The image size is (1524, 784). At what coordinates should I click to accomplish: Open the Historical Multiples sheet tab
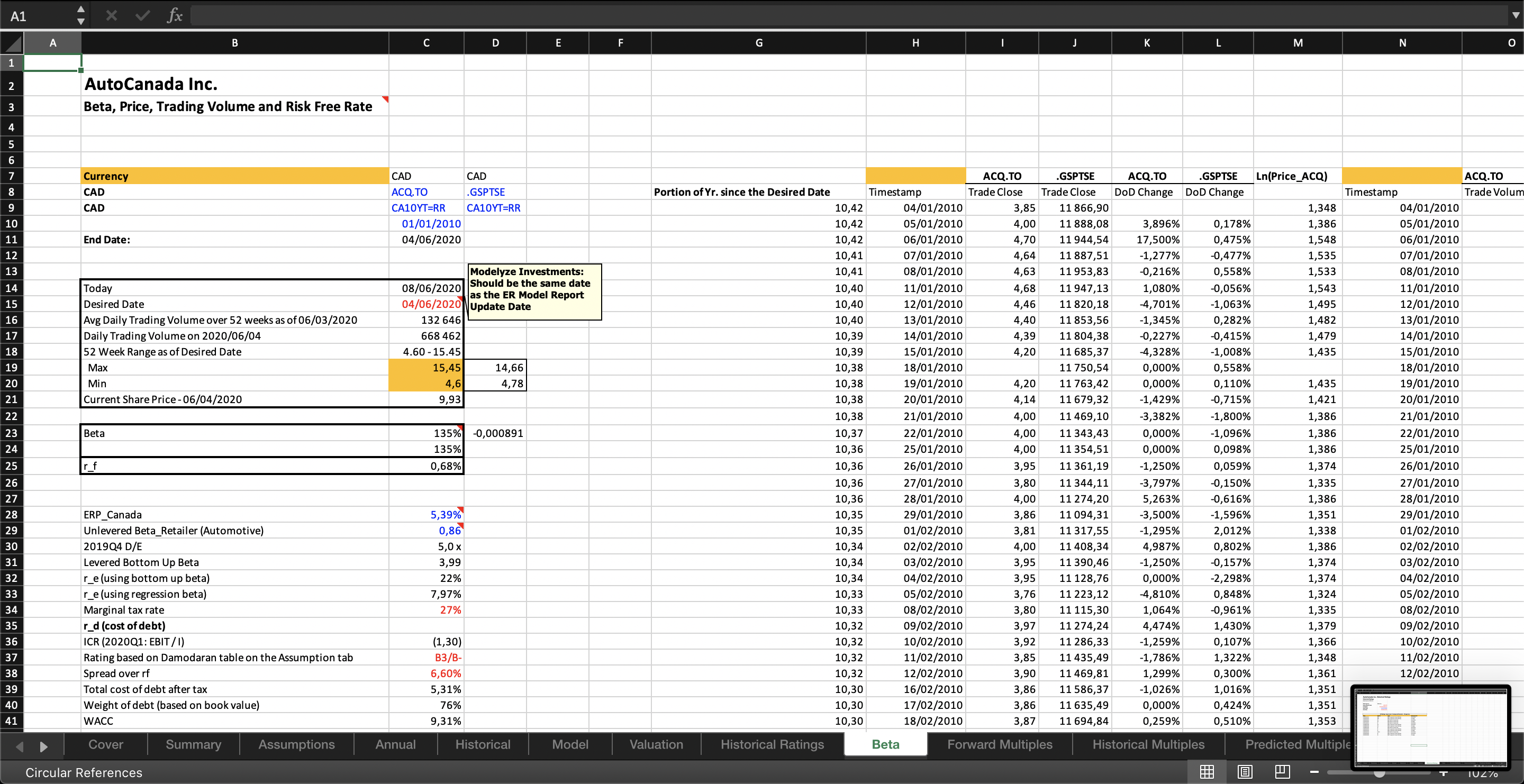pos(1148,744)
